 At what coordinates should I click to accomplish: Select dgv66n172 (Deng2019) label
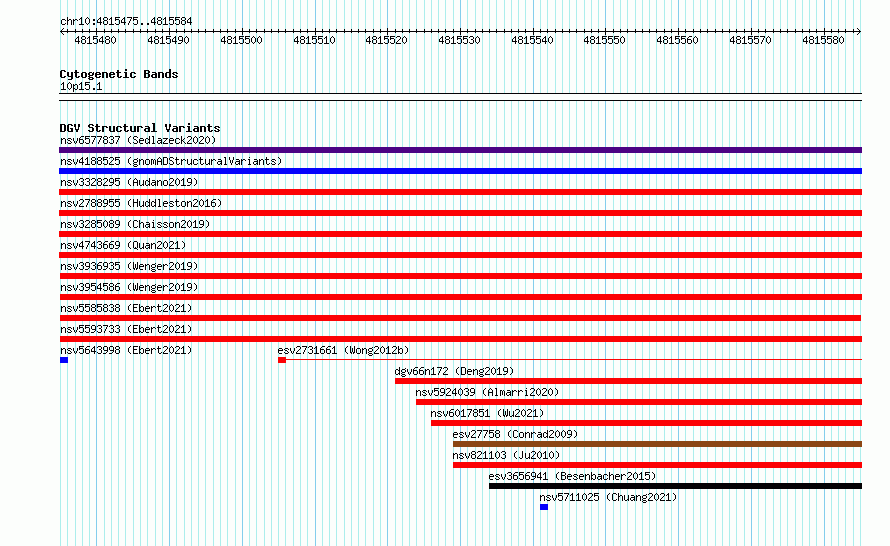[454, 371]
